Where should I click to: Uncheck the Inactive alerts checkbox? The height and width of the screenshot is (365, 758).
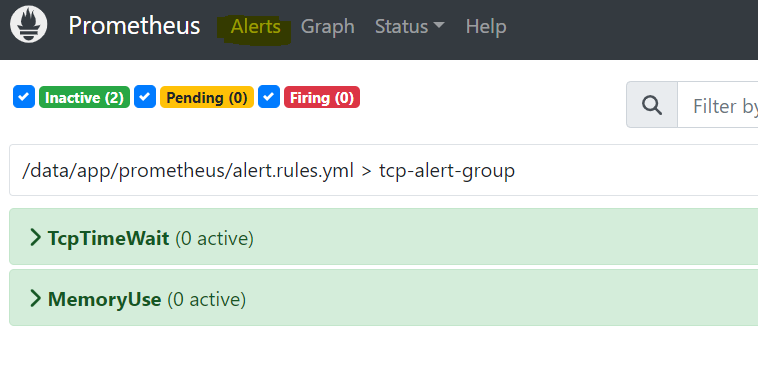click(24, 97)
